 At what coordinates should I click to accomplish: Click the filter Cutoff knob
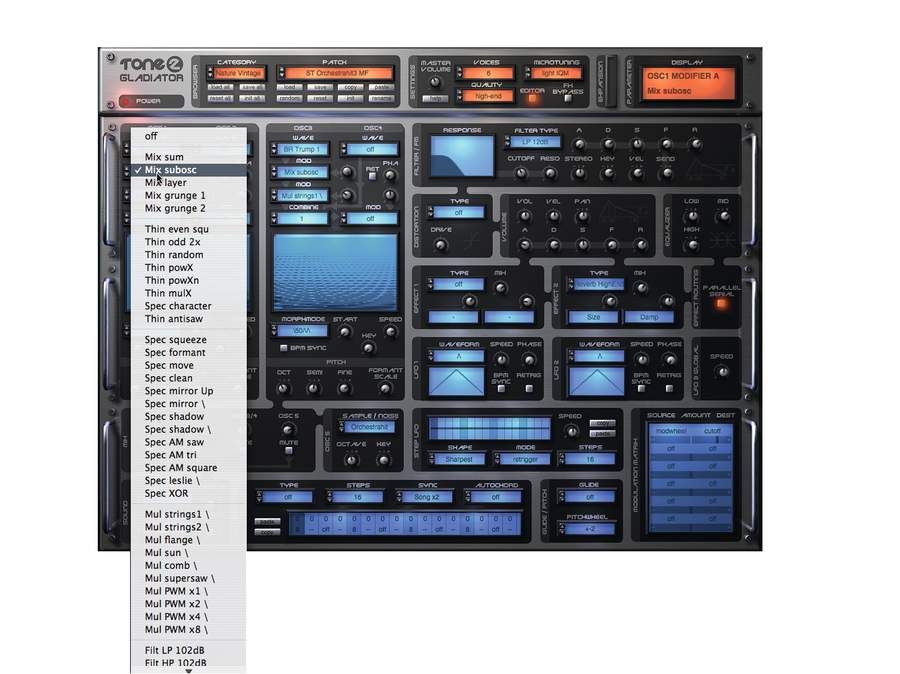pyautogui.click(x=521, y=173)
